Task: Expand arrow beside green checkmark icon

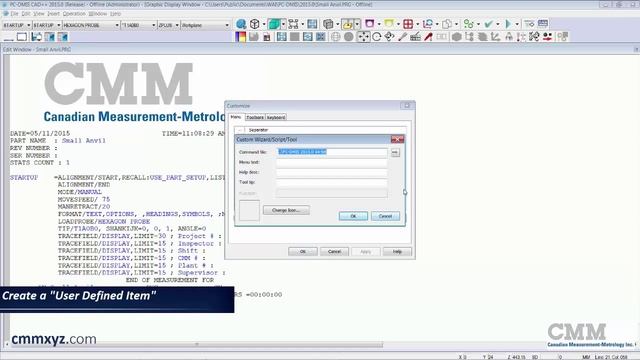Action: [497, 24]
